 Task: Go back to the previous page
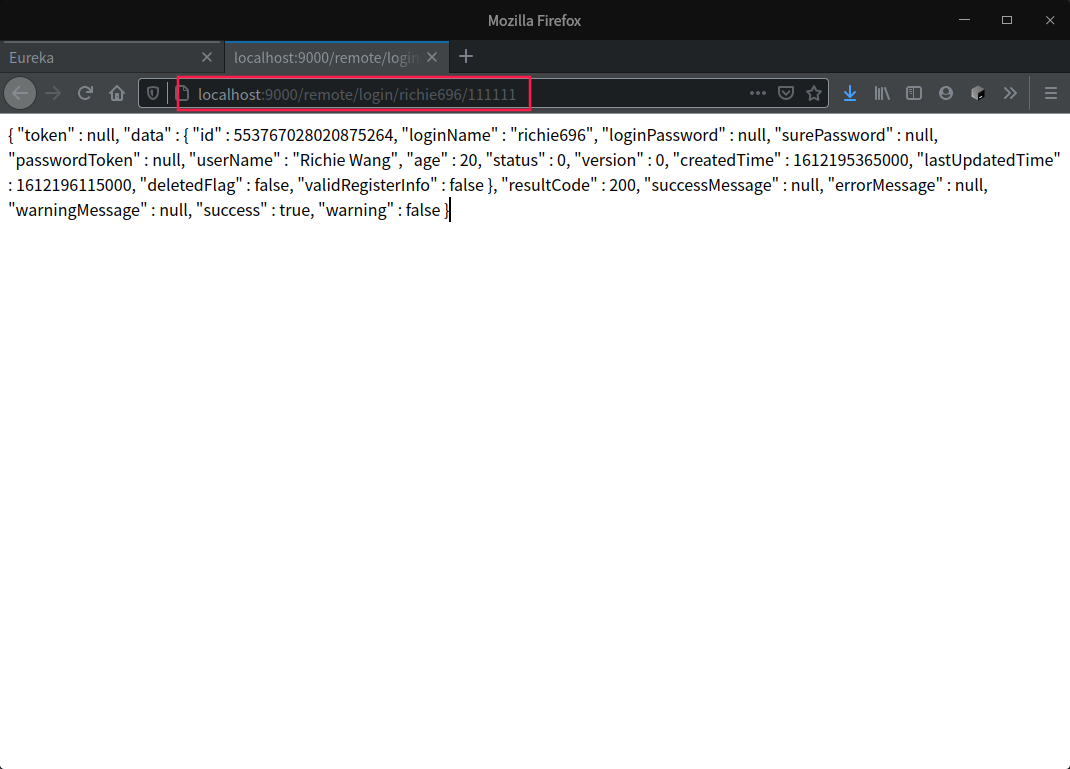coord(20,93)
